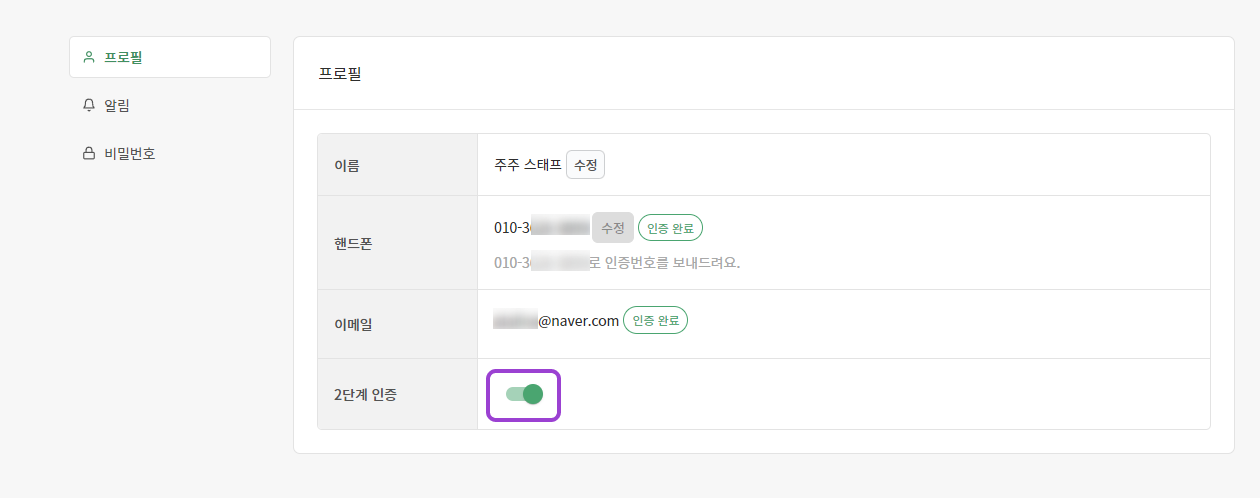
Task: Select the 핸드폰 row label
Action: (x=353, y=243)
